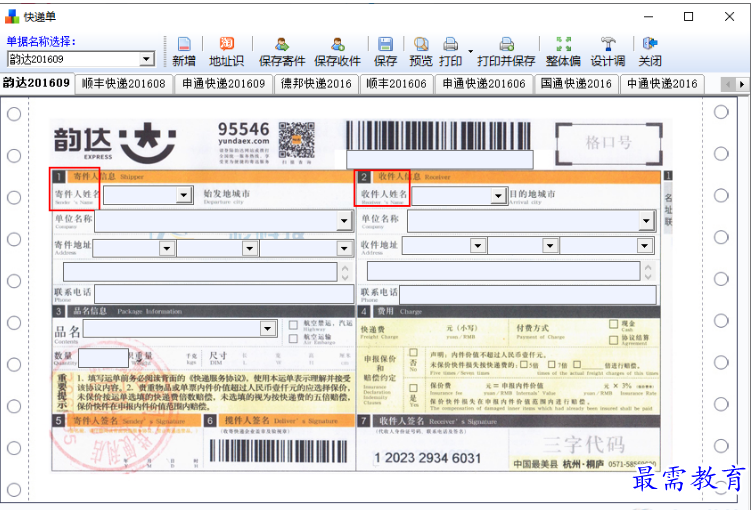The width and height of the screenshot is (754, 510).
Task: Click sender detailed address text field
Action: [200, 272]
